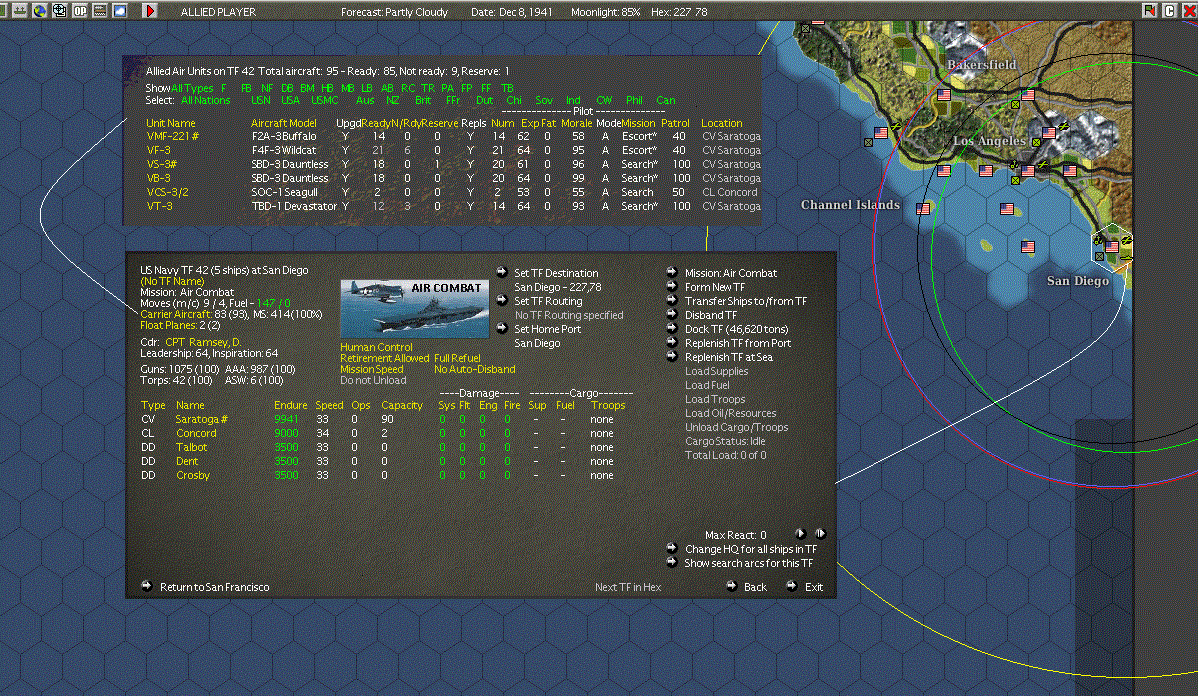
Task: Toggle the DB dive bomber type filter
Action: 287,88
